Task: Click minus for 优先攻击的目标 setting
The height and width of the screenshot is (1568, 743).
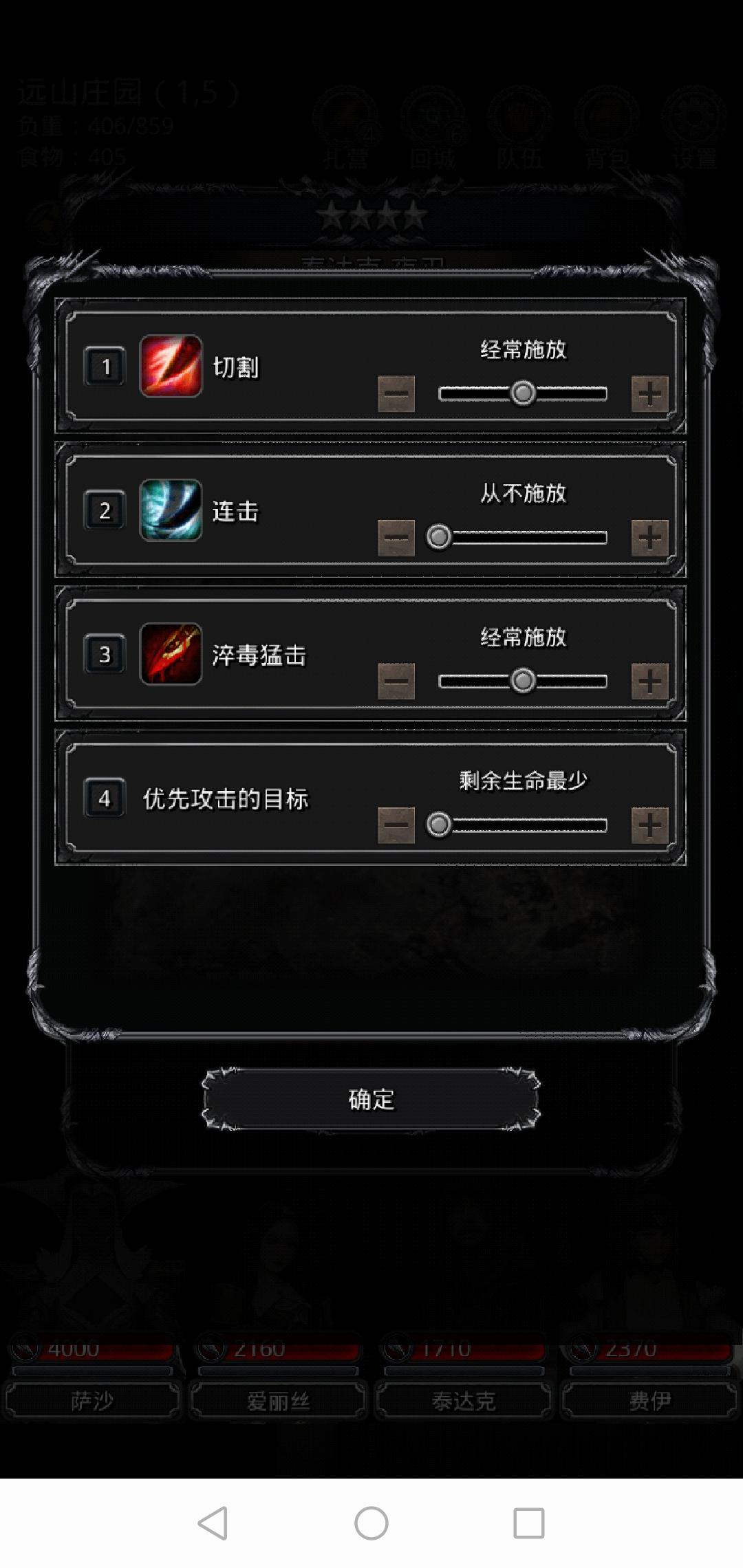Action: pyautogui.click(x=396, y=825)
